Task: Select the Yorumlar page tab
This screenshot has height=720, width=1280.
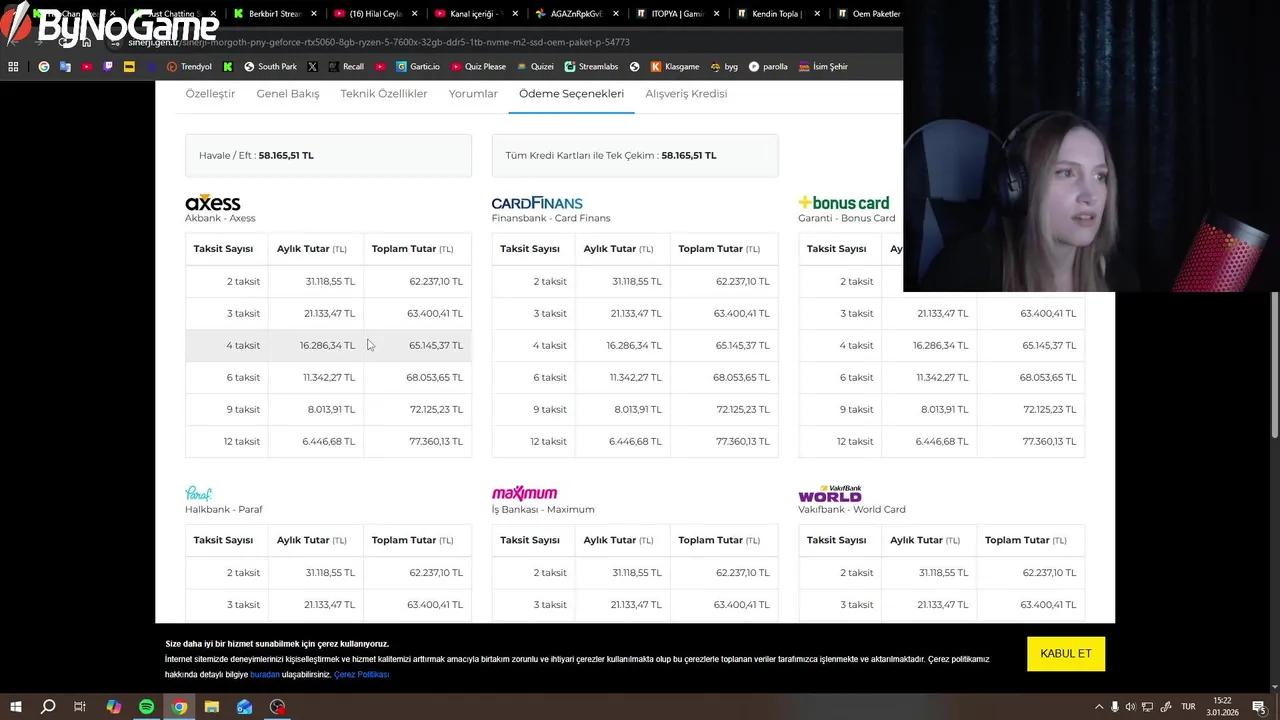Action: tap(473, 94)
